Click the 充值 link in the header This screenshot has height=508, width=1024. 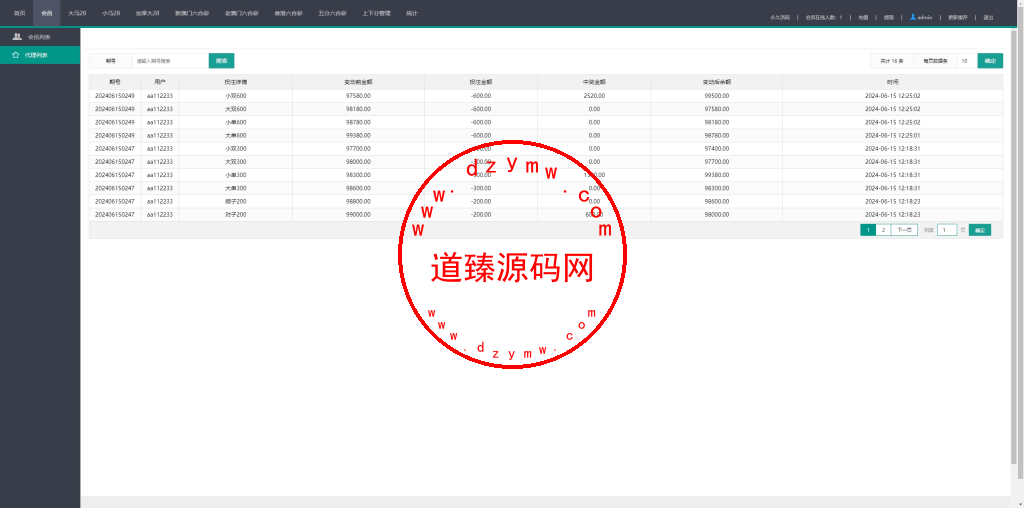tap(863, 18)
